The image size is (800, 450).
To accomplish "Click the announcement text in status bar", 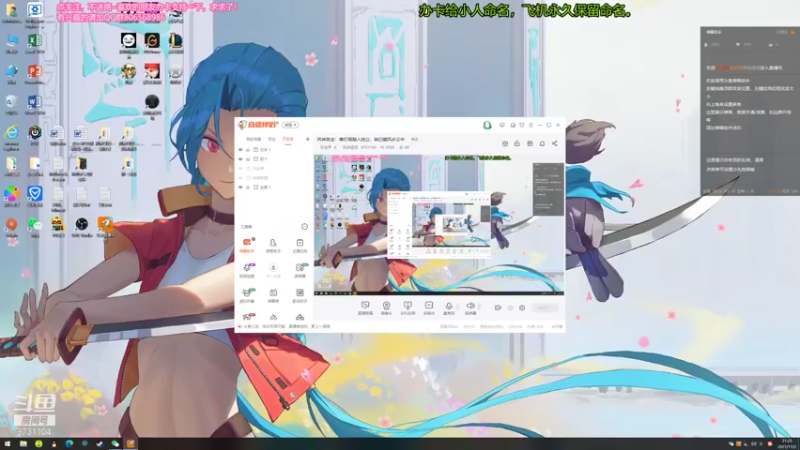I will click(x=287, y=327).
